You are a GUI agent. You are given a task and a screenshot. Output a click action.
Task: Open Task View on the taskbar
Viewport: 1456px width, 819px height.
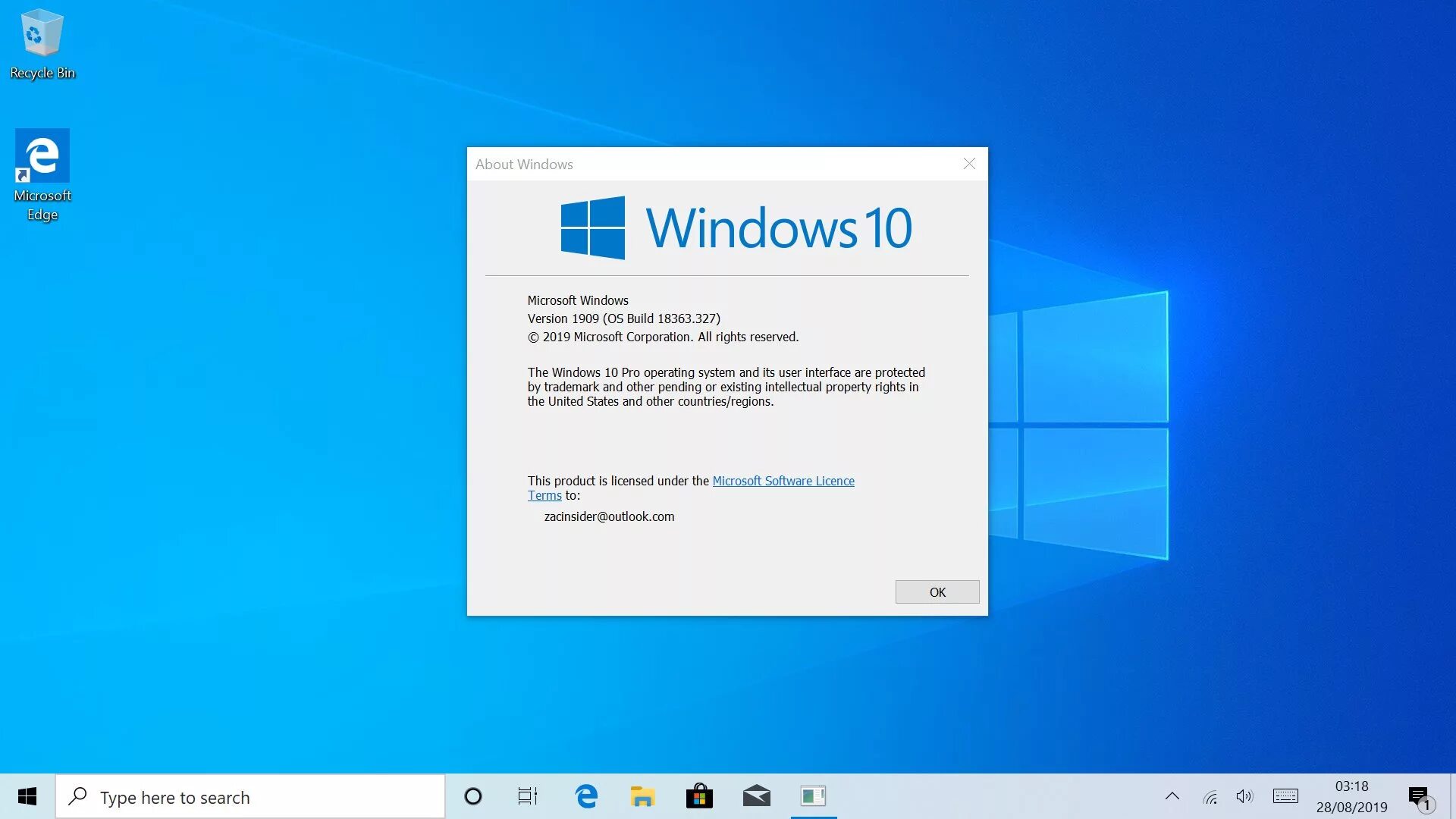[x=528, y=796]
